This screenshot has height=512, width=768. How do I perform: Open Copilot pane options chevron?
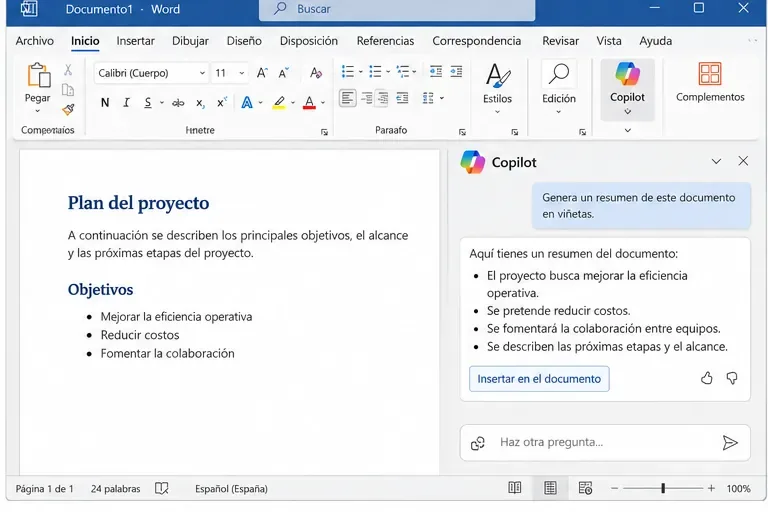click(x=716, y=162)
